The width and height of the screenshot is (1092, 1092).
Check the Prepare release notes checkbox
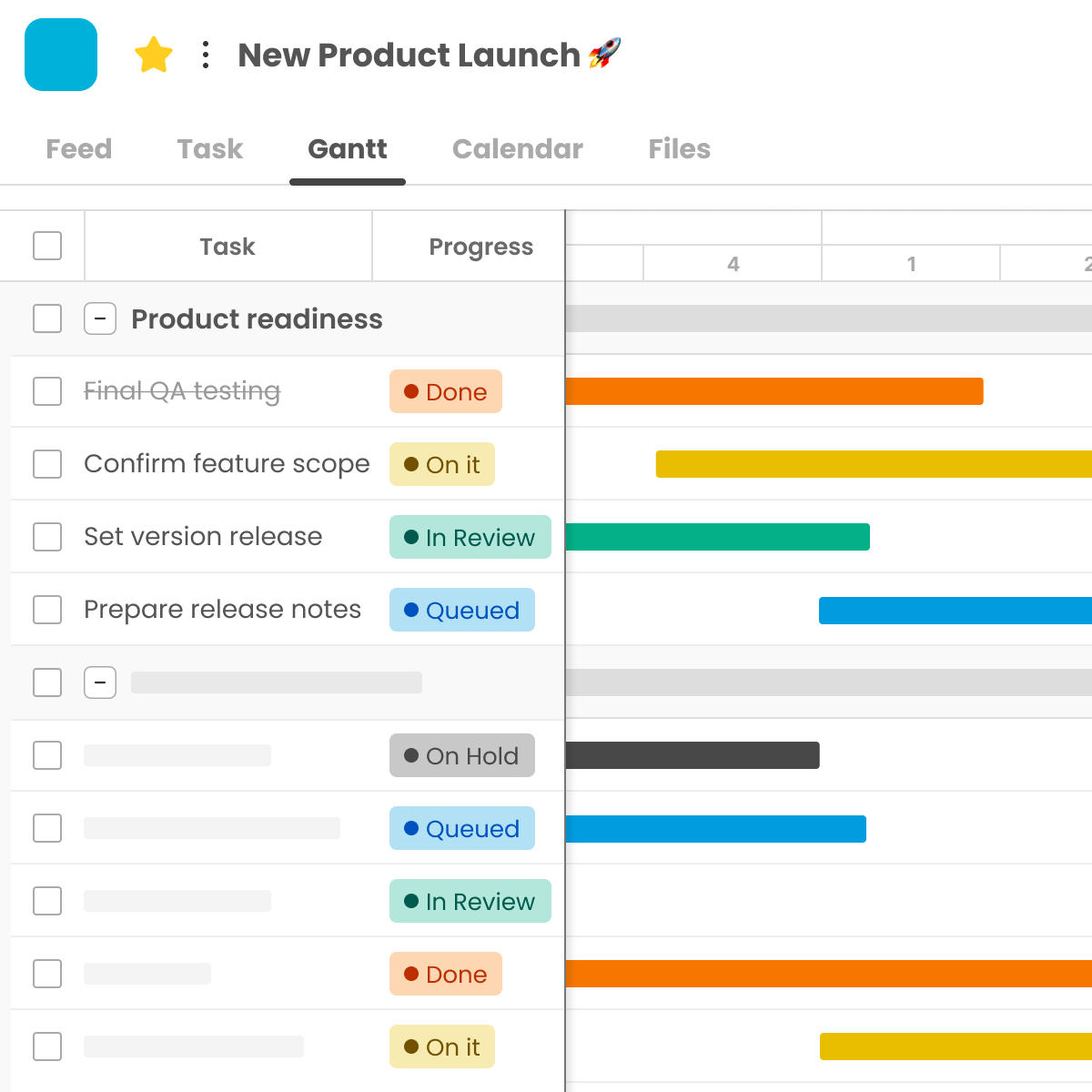coord(46,610)
